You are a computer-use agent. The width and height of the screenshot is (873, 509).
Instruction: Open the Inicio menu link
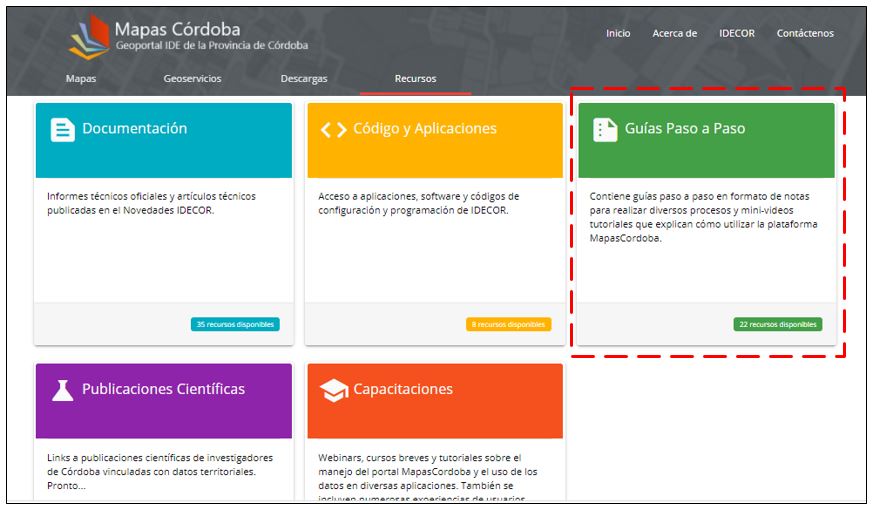(x=618, y=33)
